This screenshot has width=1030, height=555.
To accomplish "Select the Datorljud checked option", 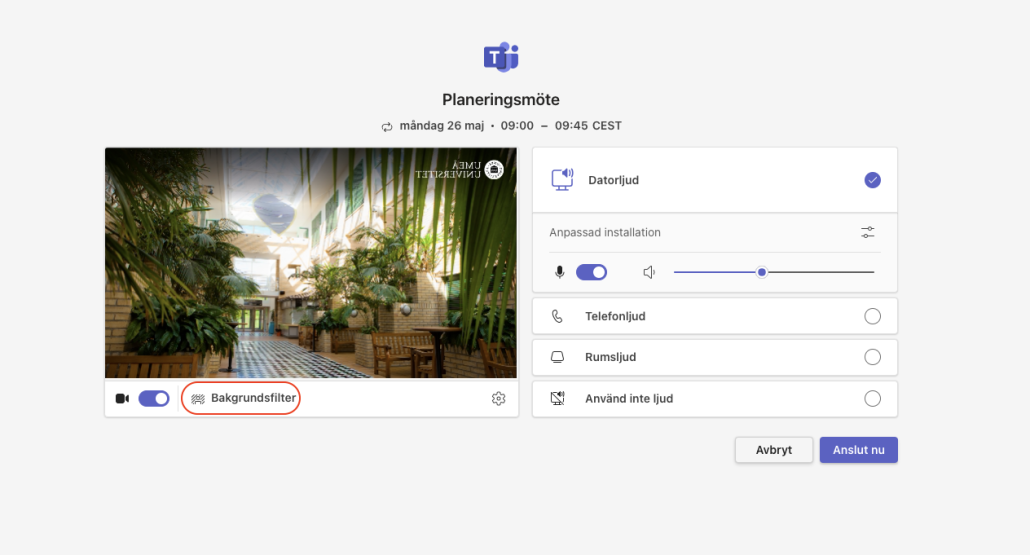I will [872, 180].
